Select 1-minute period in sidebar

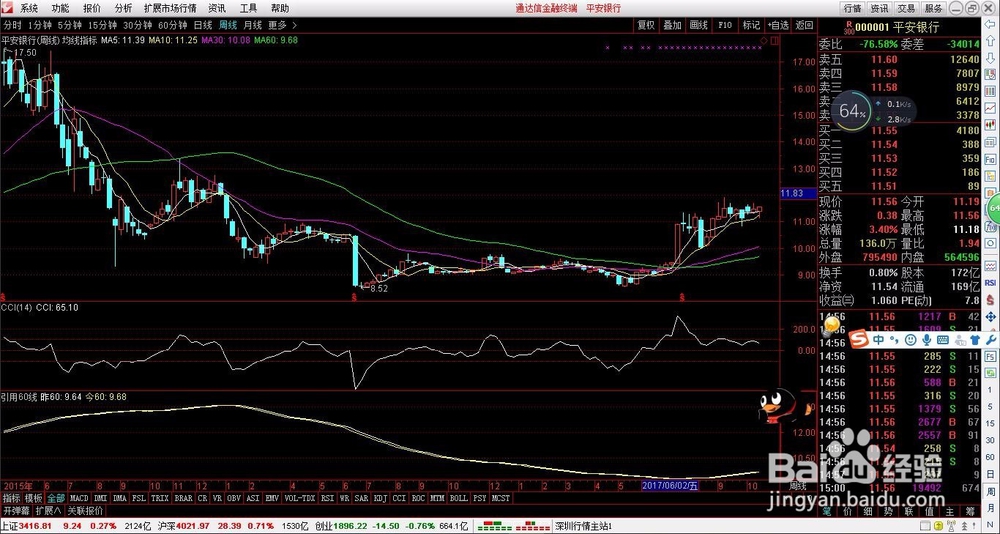pyautogui.click(x=990, y=389)
